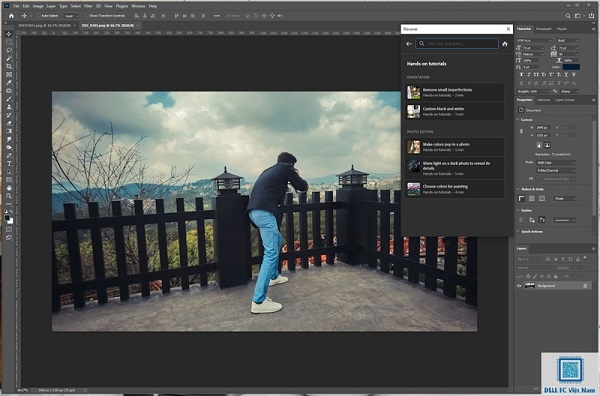Select the Path Selection tool
Image resolution: width=600 pixels, height=396 pixels.
[9, 171]
